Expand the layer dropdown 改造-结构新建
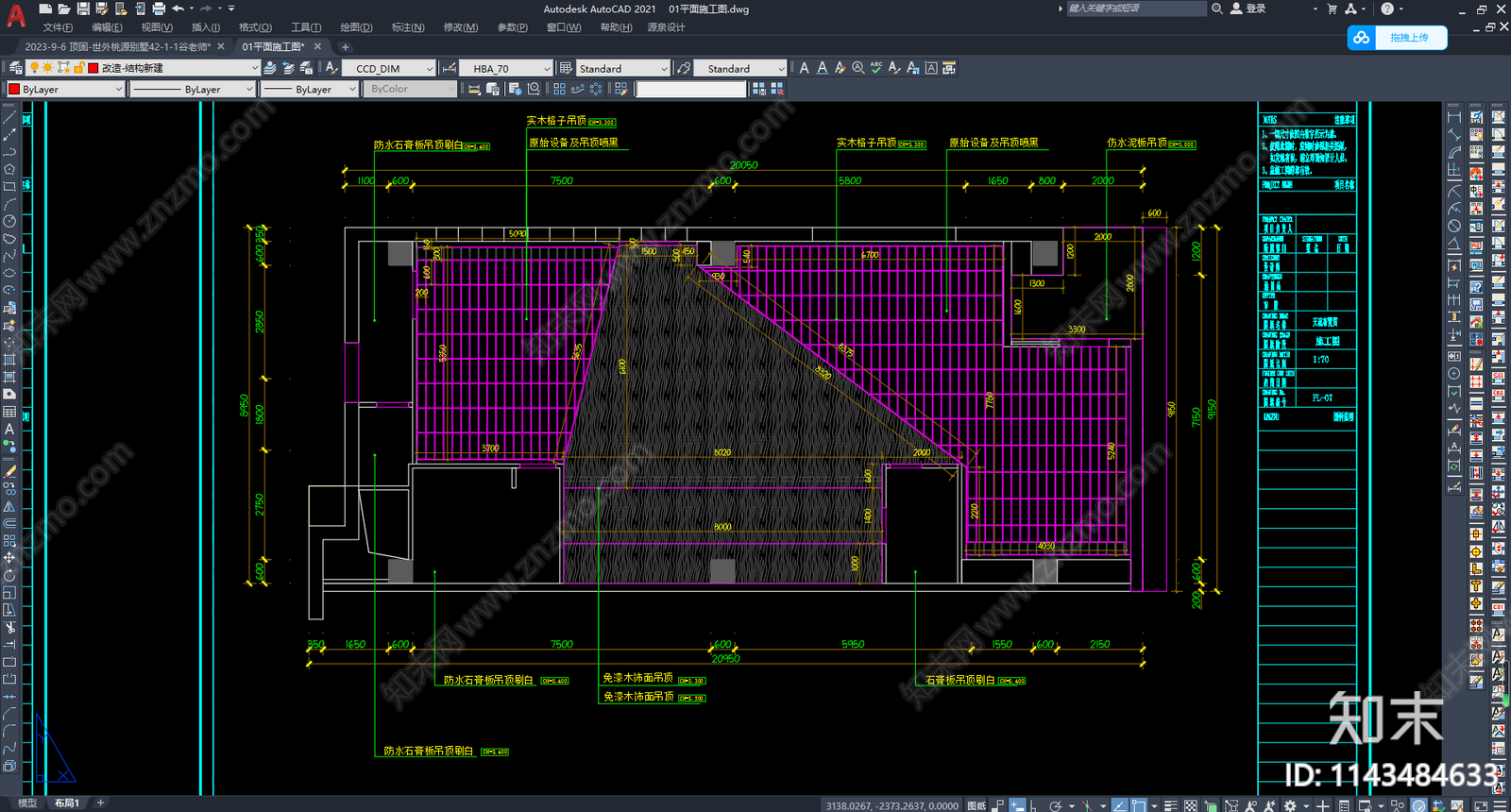Image resolution: width=1511 pixels, height=812 pixels. (254, 68)
